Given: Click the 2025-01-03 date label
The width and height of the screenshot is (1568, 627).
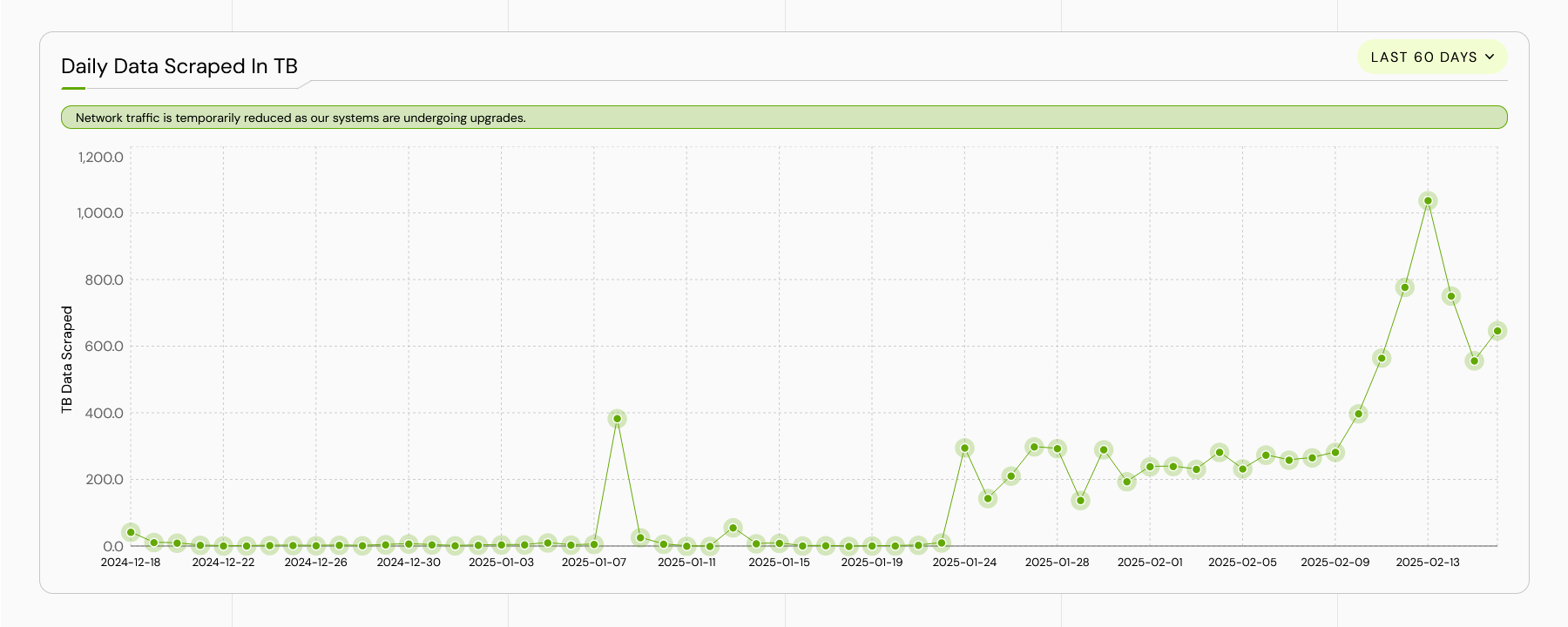Looking at the screenshot, I should pyautogui.click(x=501, y=563).
